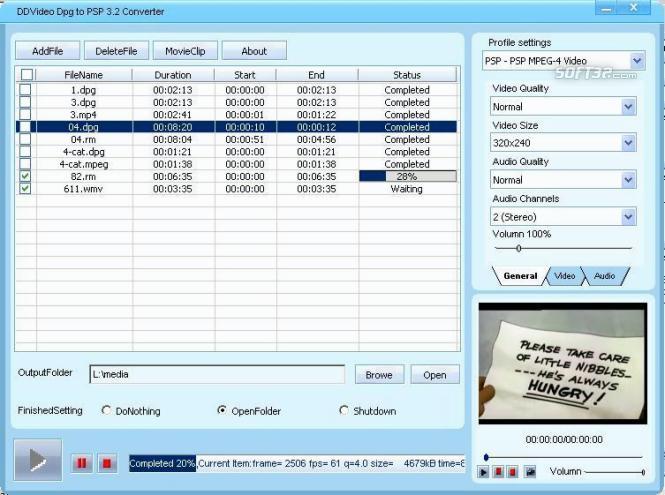Click the OutputFolder path field
Image resolution: width=665 pixels, height=495 pixels.
tap(217, 374)
